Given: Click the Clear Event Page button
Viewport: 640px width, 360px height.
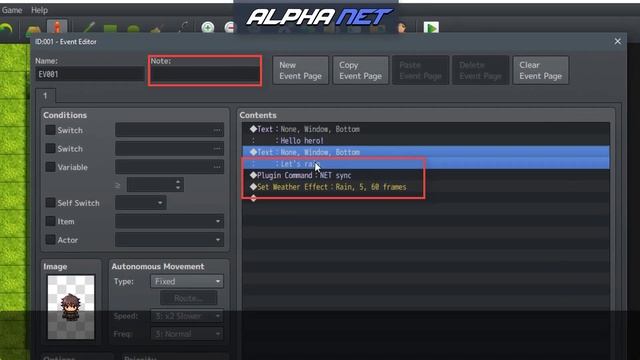Looking at the screenshot, I should [540, 70].
